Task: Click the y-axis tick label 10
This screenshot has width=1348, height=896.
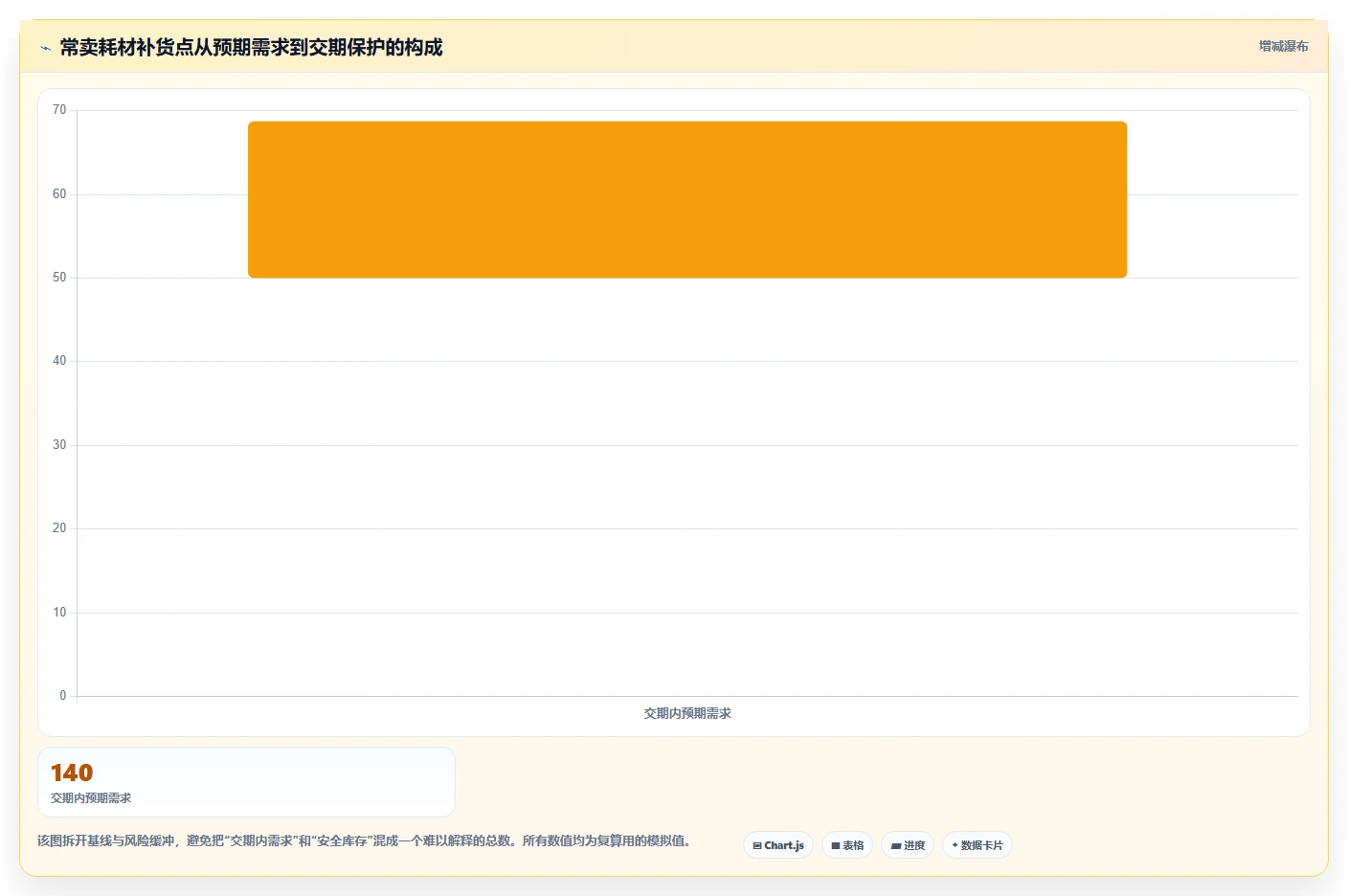Action: click(59, 613)
